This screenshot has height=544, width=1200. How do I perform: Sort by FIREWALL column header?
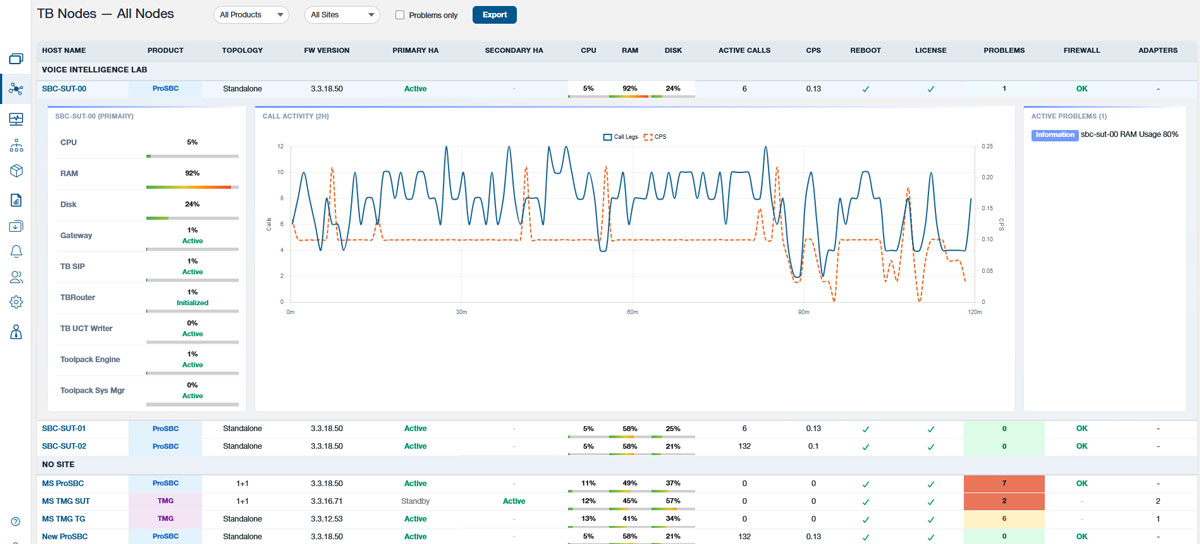pos(1081,50)
